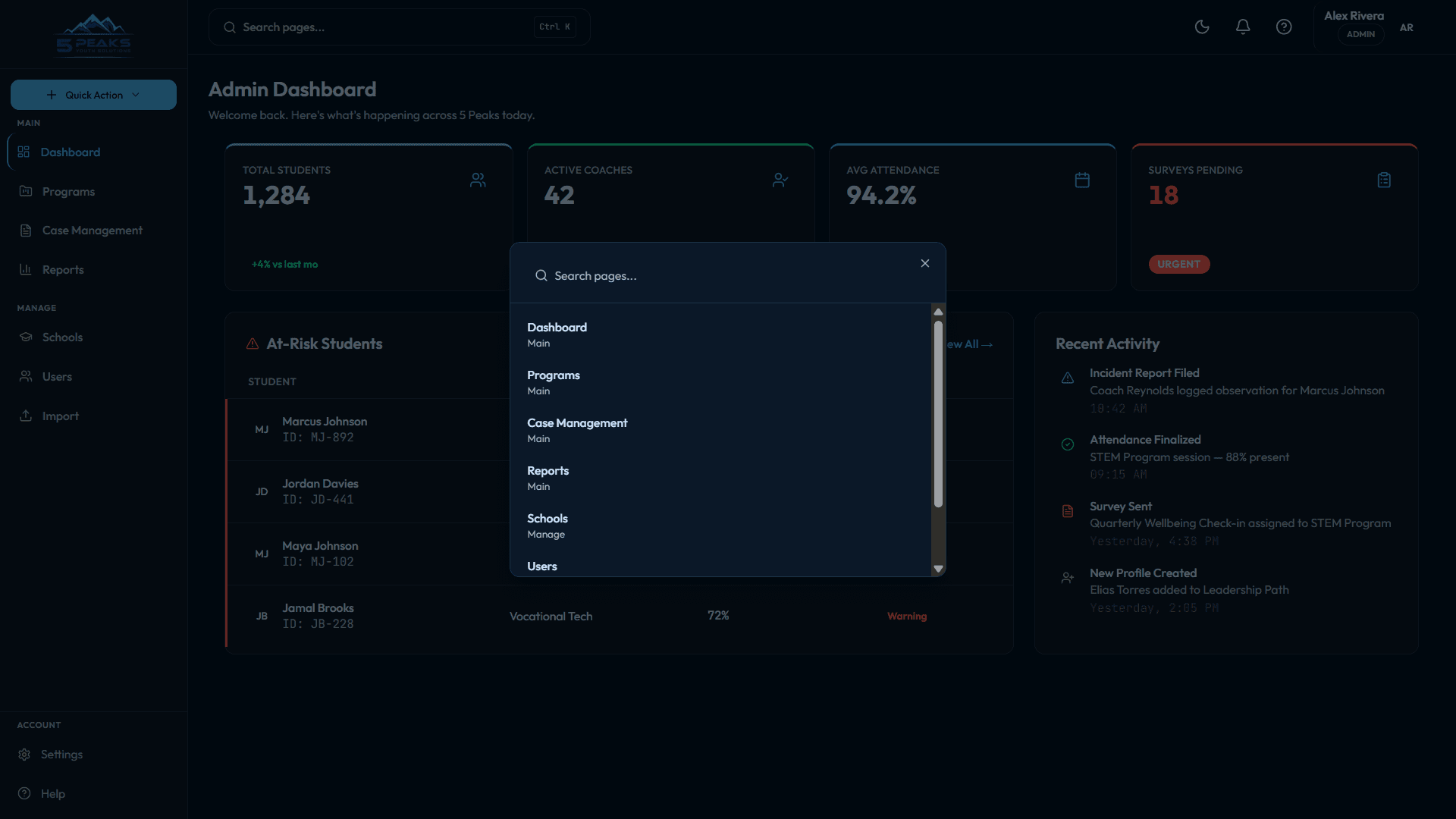The image size is (1456, 819).
Task: Open Programs in sidebar
Action: tap(94, 192)
